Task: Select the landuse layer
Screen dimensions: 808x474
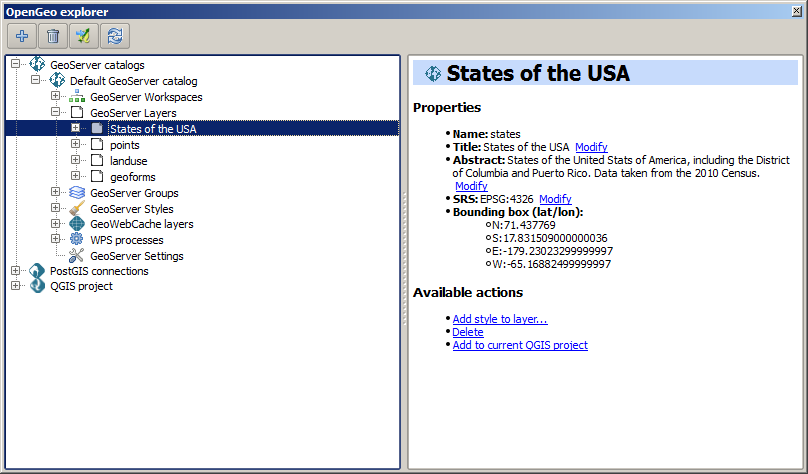Action: (x=128, y=161)
